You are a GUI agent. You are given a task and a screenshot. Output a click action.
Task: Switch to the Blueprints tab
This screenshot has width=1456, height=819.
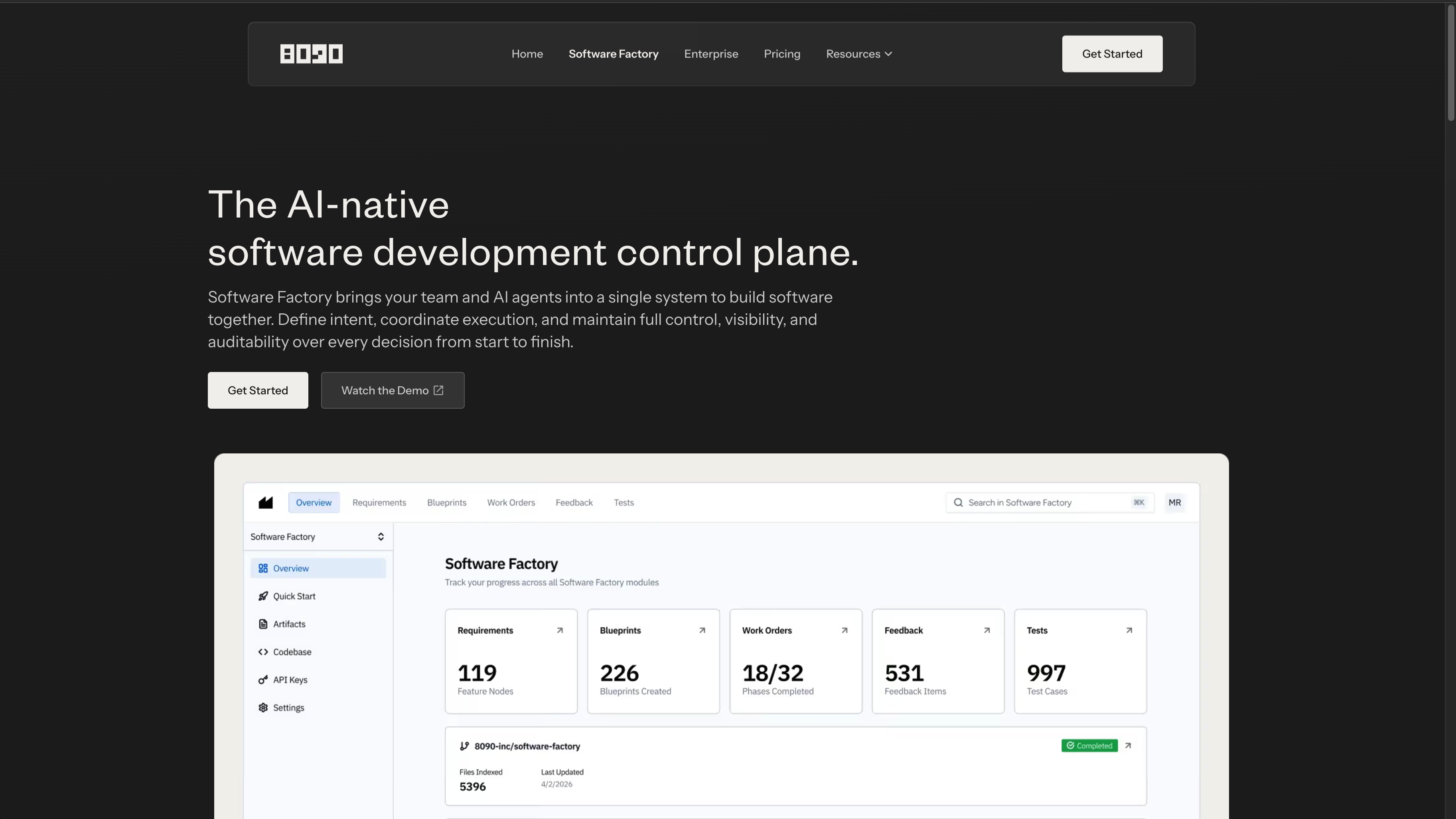coord(446,502)
